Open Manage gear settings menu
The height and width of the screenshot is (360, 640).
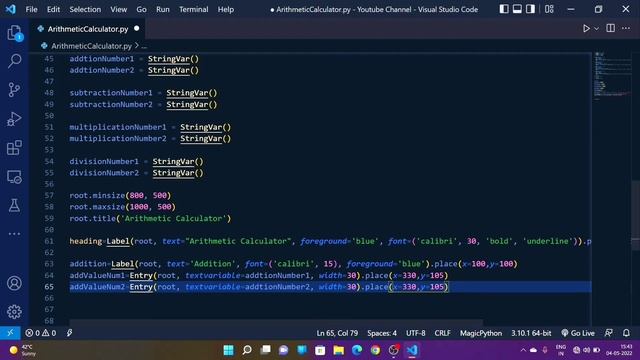point(14,312)
